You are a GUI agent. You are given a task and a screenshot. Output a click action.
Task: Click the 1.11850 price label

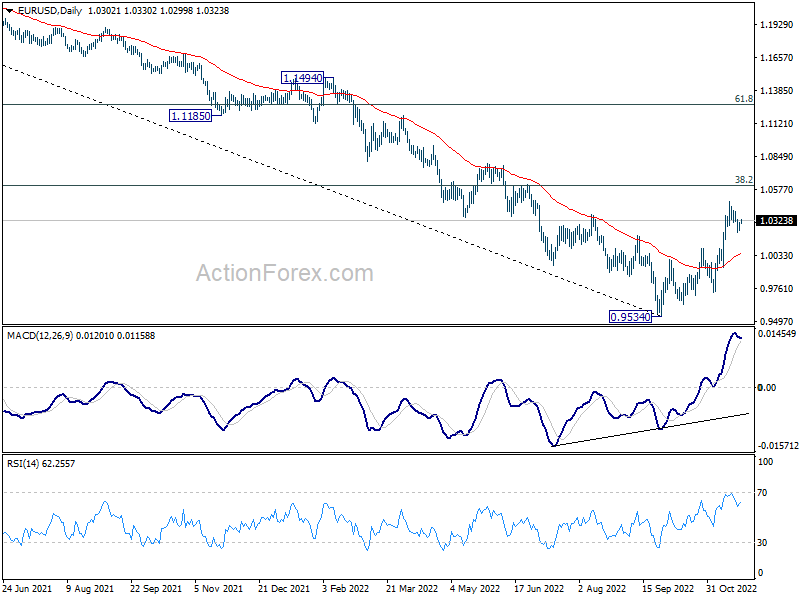coord(190,116)
